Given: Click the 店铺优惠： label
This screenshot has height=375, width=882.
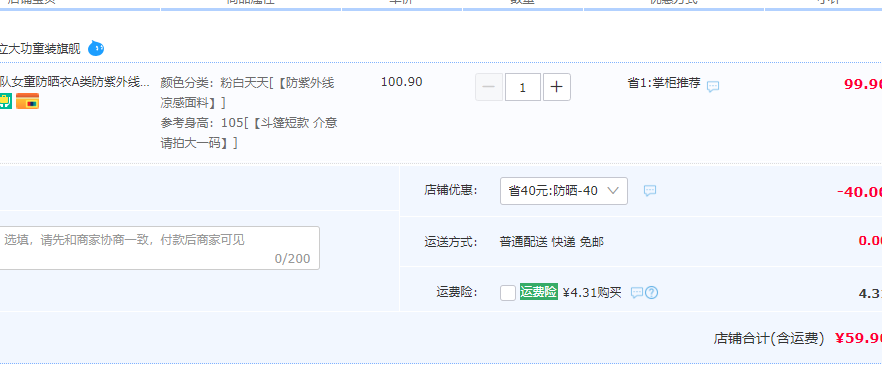Looking at the screenshot, I should click(x=451, y=191).
